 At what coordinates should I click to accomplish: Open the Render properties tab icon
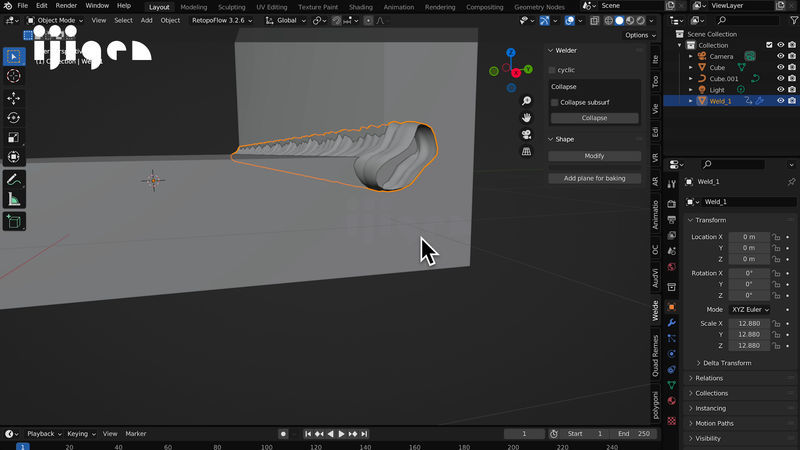671,204
